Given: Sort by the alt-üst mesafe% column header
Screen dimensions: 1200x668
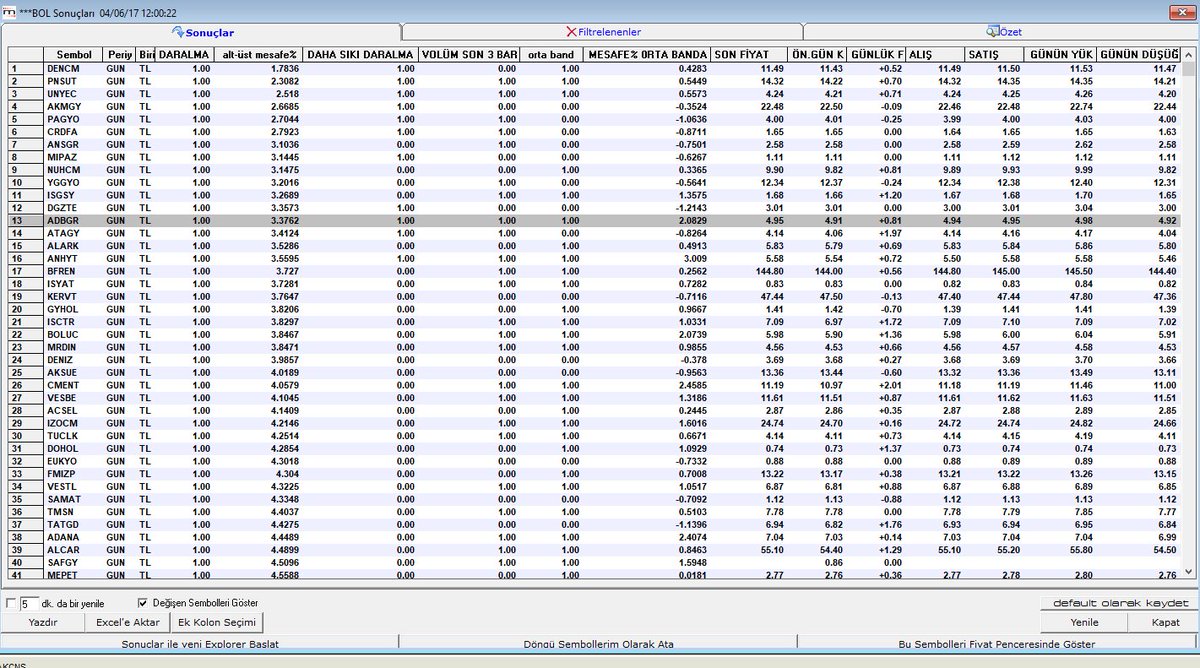Looking at the screenshot, I should [x=258, y=54].
